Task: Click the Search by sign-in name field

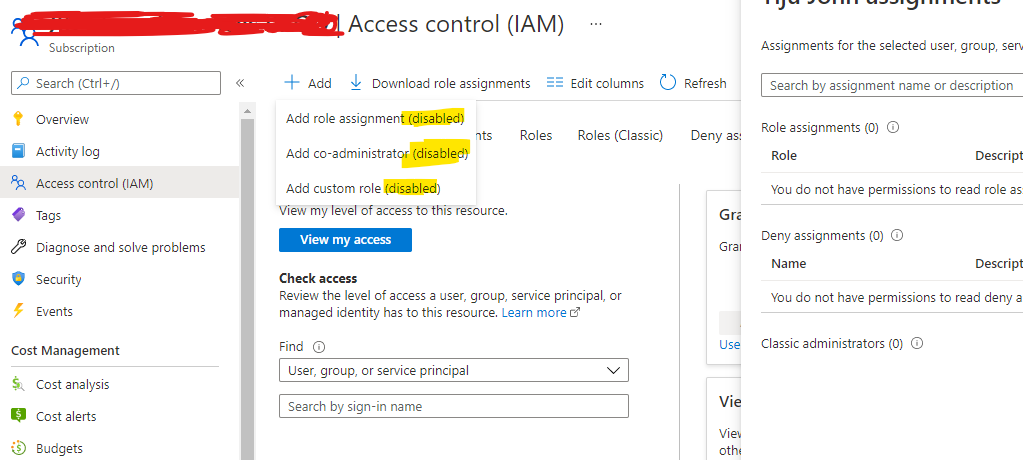Action: pos(454,406)
